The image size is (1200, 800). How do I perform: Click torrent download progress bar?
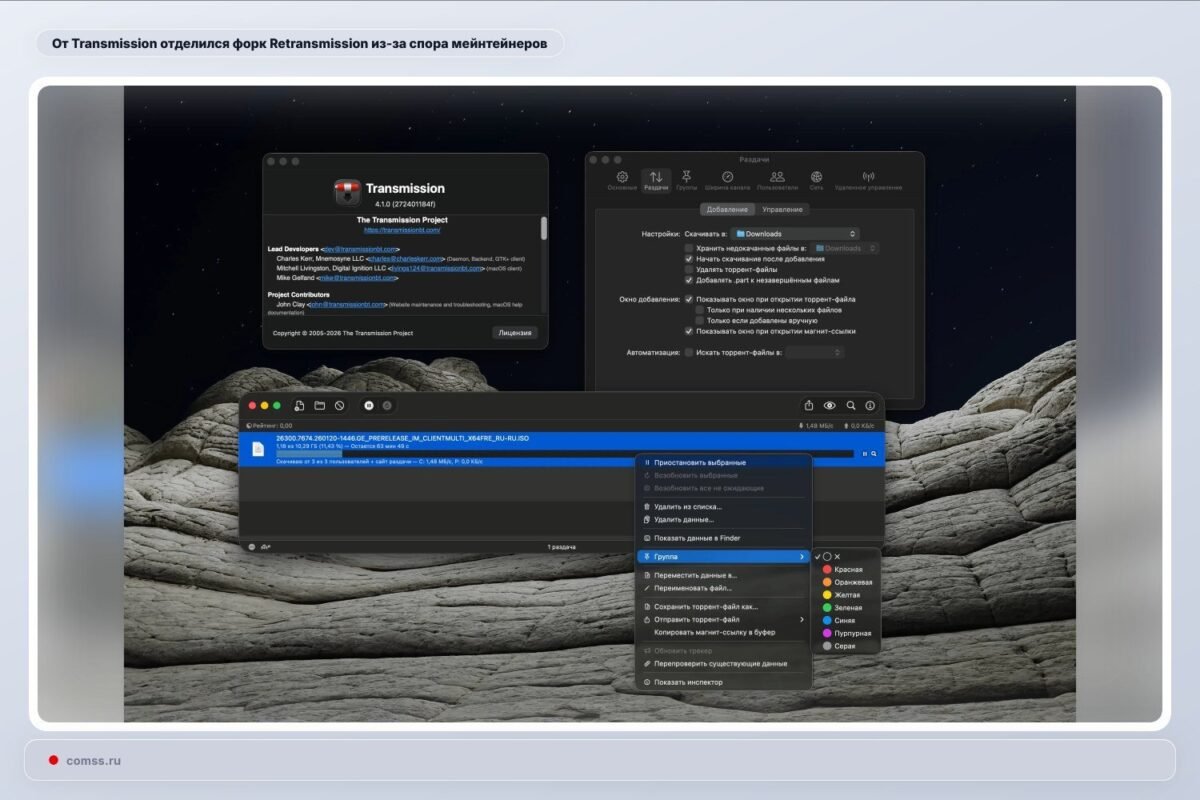tap(565, 454)
